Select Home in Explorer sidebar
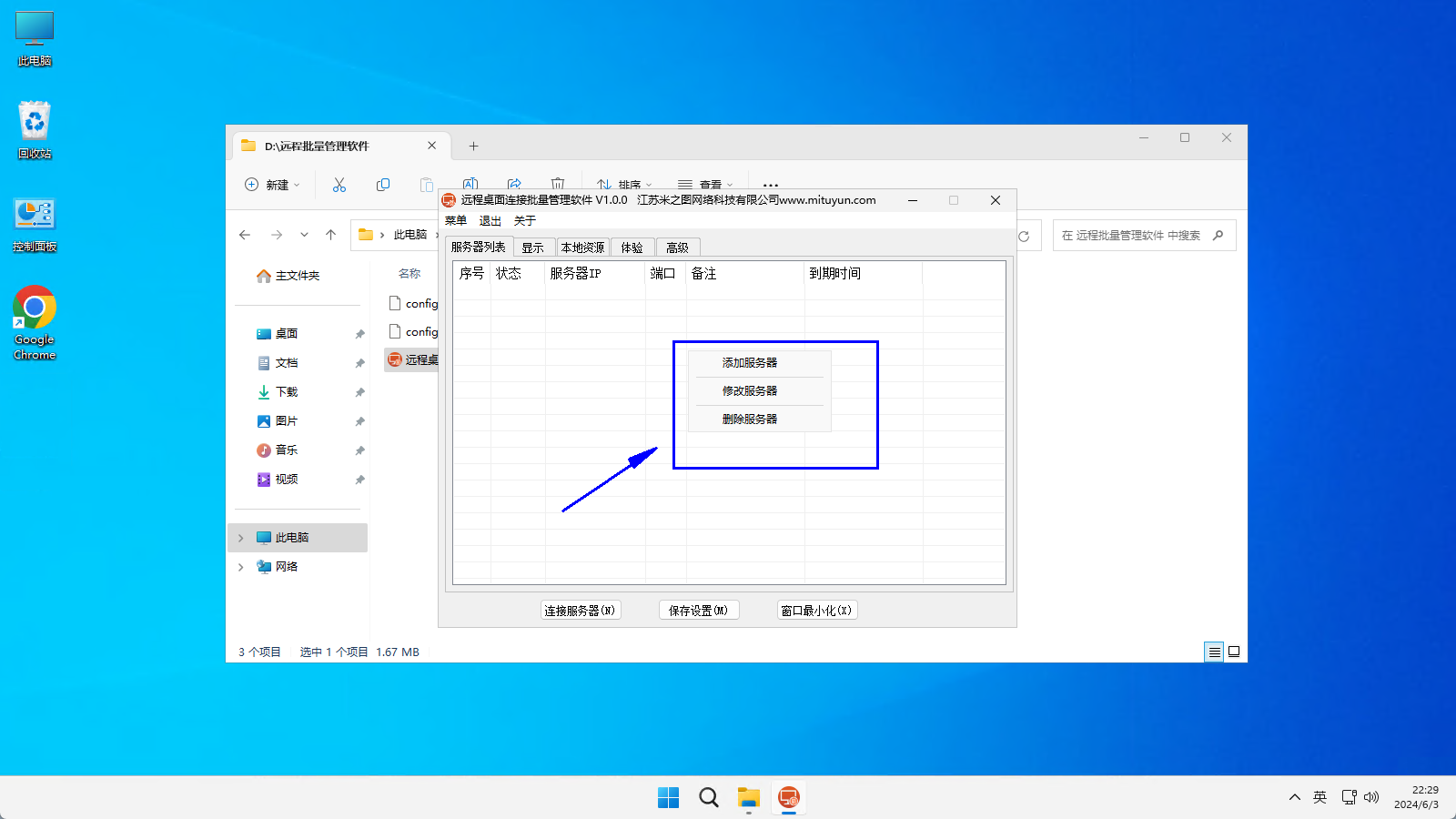 pyautogui.click(x=288, y=275)
